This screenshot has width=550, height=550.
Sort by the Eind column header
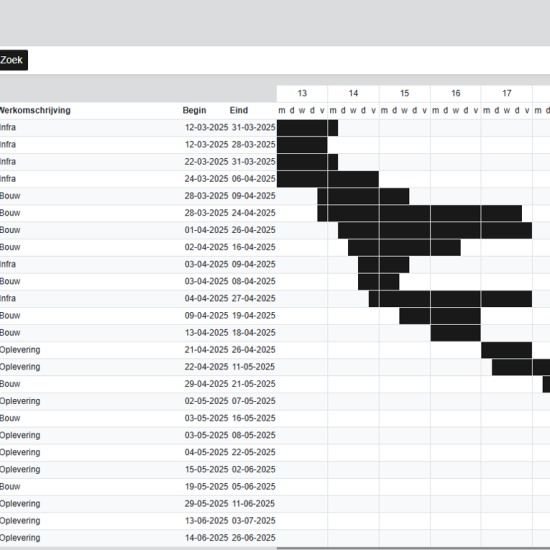[239, 110]
